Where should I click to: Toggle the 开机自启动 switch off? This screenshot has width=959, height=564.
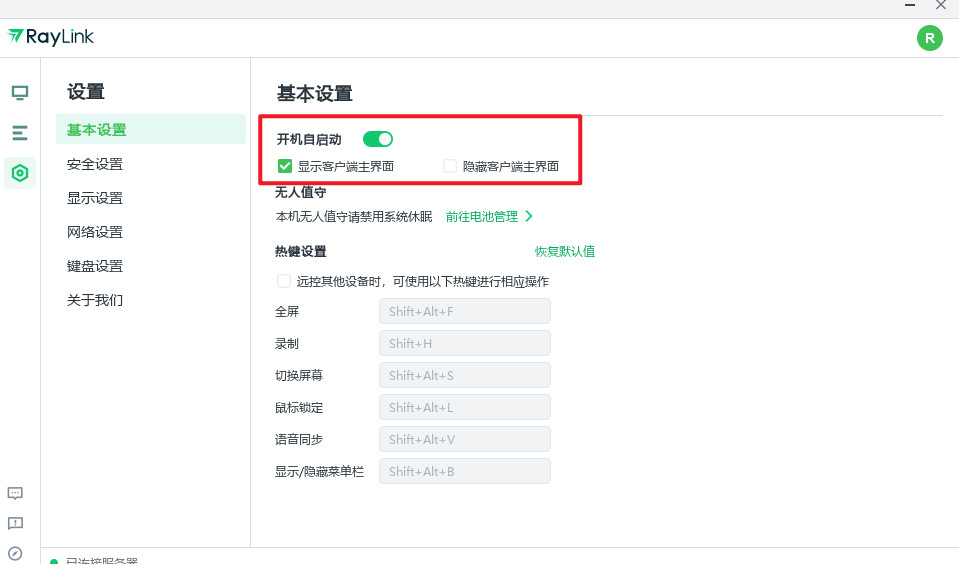click(x=378, y=139)
